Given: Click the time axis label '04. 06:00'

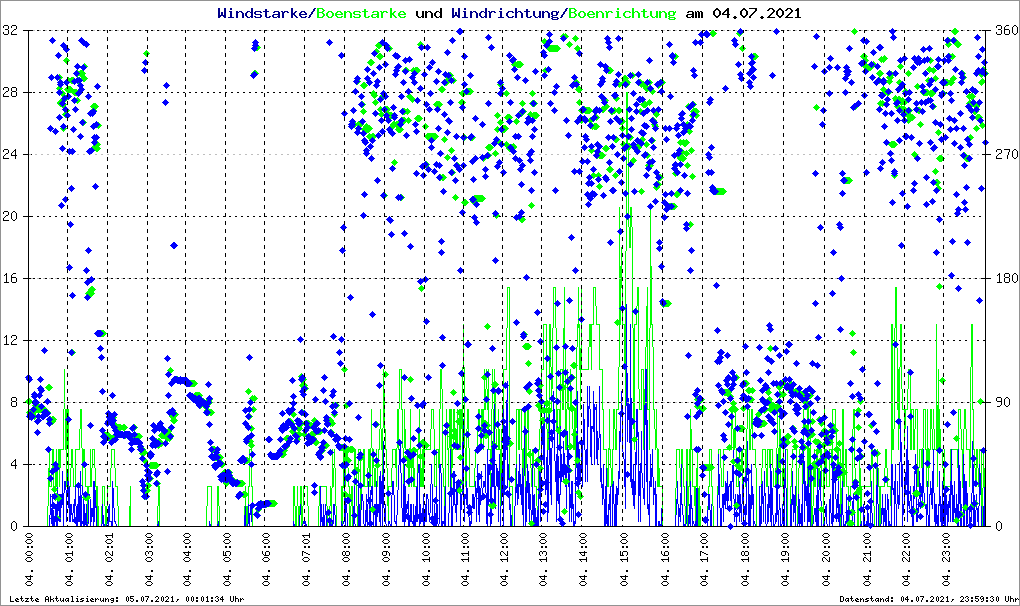Looking at the screenshot, I should (x=265, y=559).
